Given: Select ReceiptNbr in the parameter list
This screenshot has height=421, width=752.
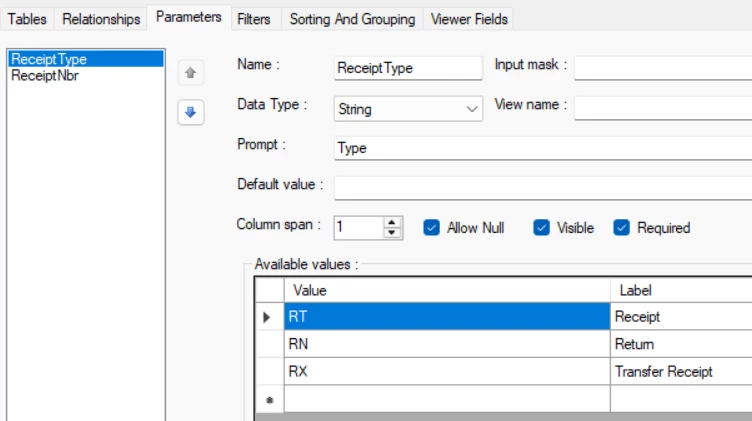Looking at the screenshot, I should click(44, 75).
